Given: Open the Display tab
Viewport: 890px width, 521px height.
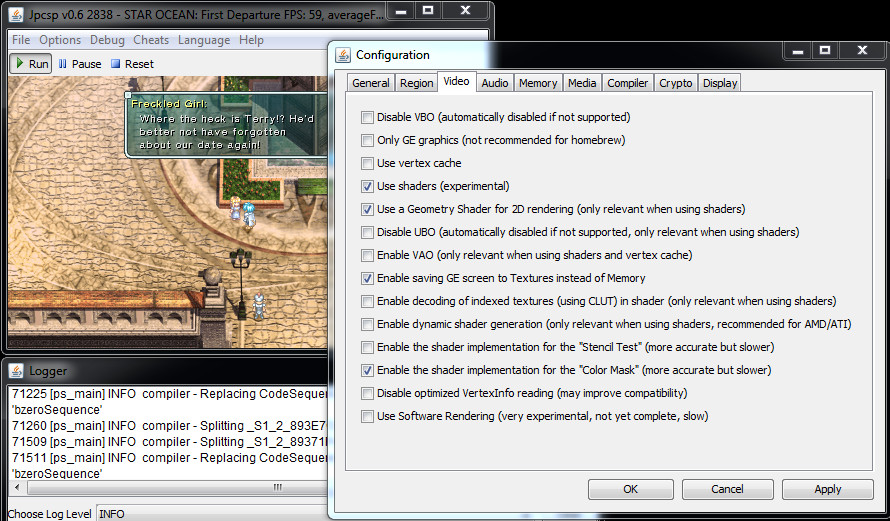Looking at the screenshot, I should [x=719, y=83].
